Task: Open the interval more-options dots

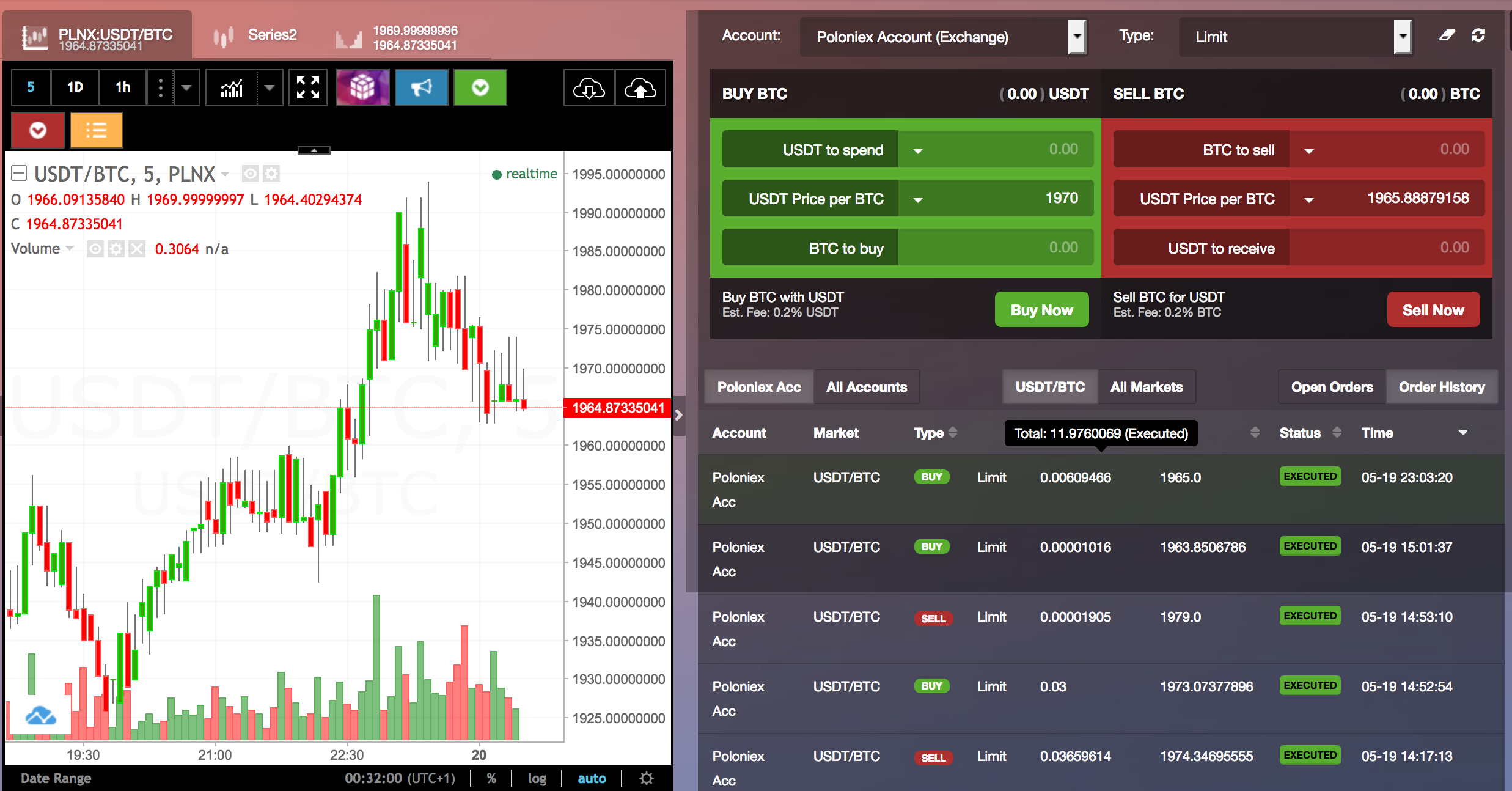Action: point(161,87)
